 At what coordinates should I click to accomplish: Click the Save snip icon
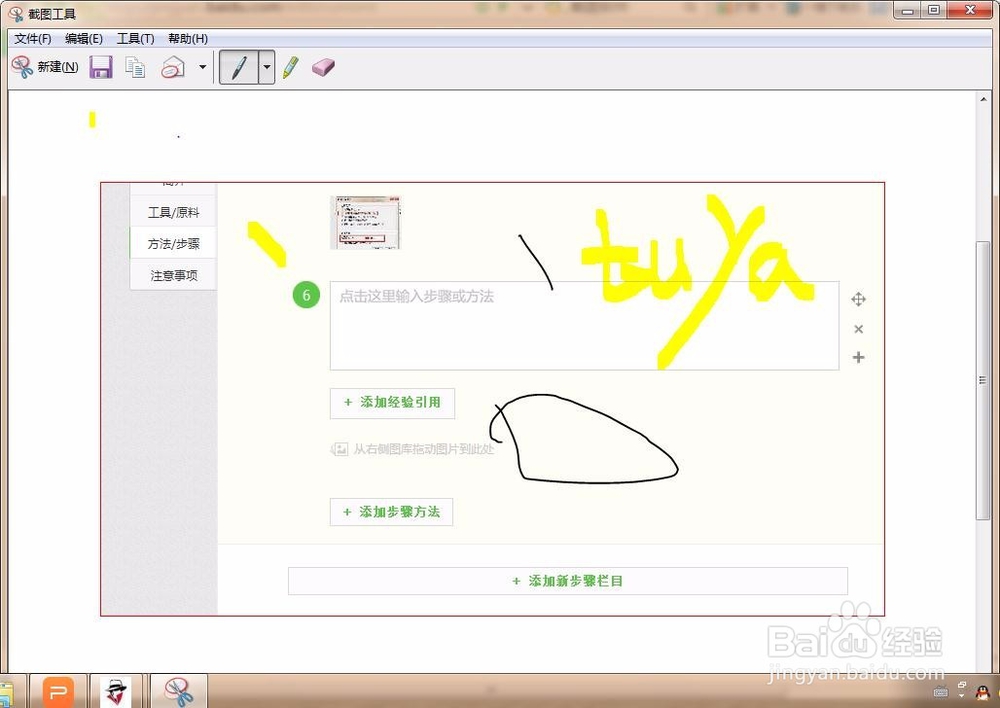100,66
